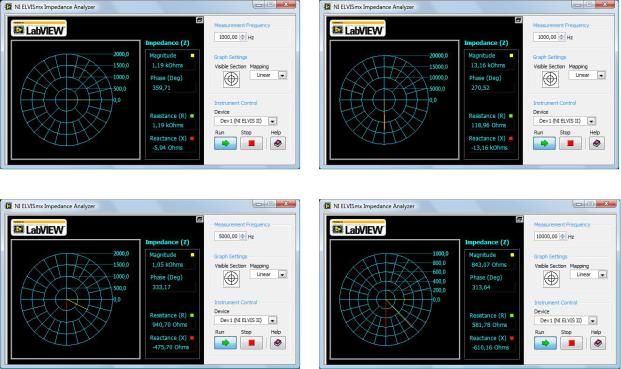Select the reactance value -5,94 Ohms
The image size is (621, 369).
click(168, 148)
